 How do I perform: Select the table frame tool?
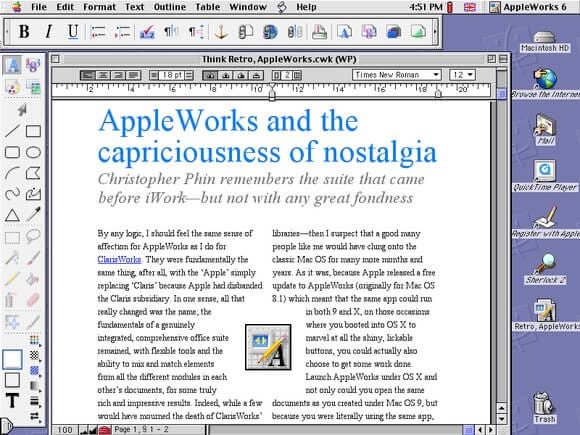pos(33,87)
